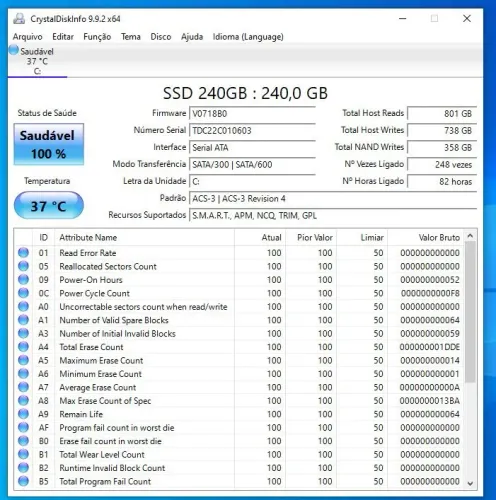Click the status orb for Maximum Erase Count
This screenshot has width=496, height=500.
[x=23, y=360]
